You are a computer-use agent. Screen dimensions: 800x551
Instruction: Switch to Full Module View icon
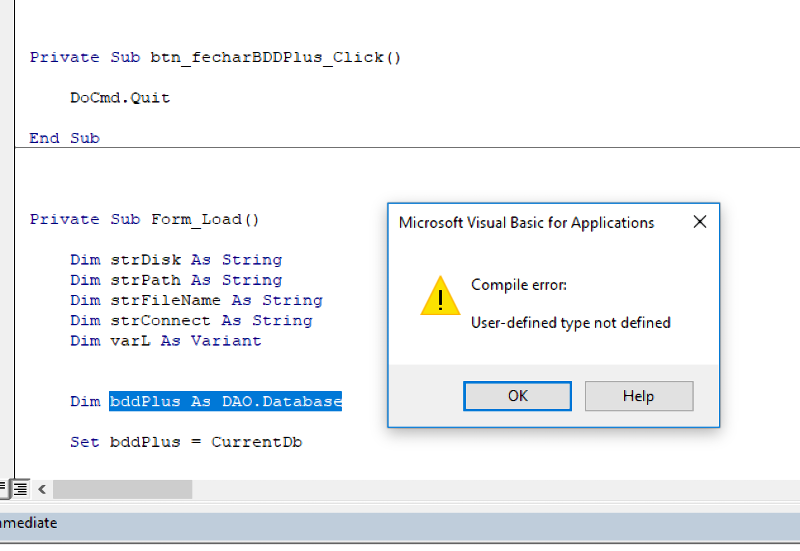pyautogui.click(x=20, y=489)
